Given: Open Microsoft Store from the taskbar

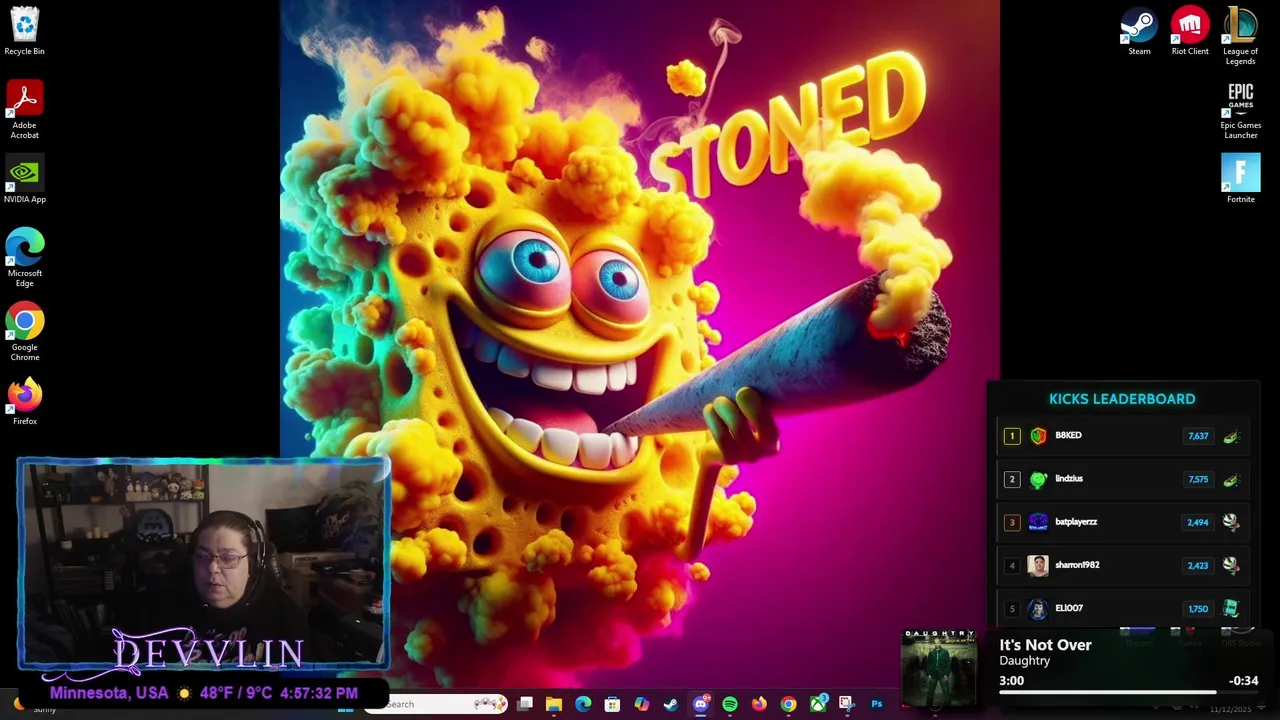Looking at the screenshot, I should (x=612, y=704).
